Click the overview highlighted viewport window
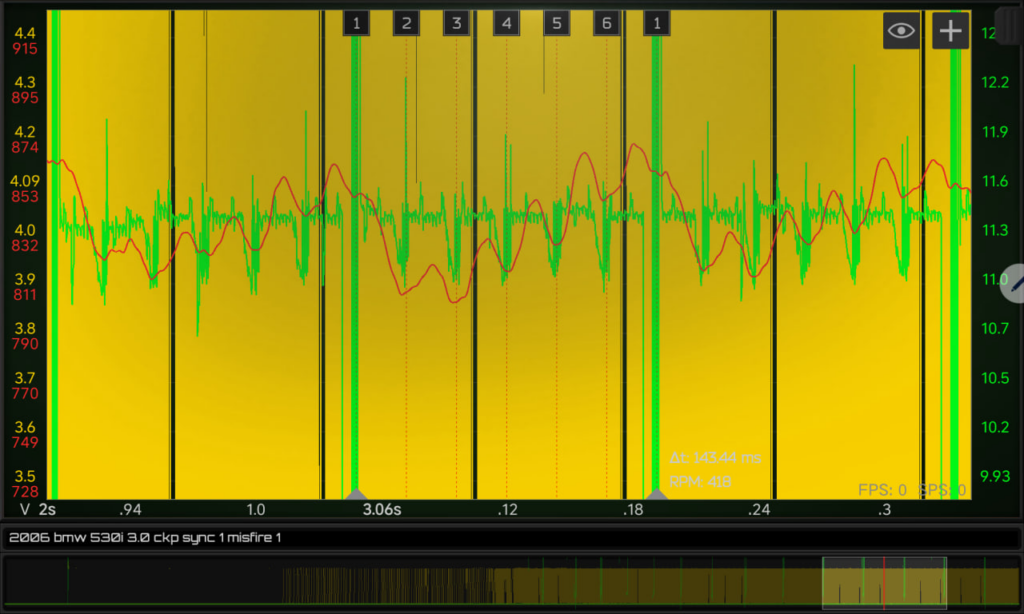Viewport: 1024px width, 614px height. point(884,583)
